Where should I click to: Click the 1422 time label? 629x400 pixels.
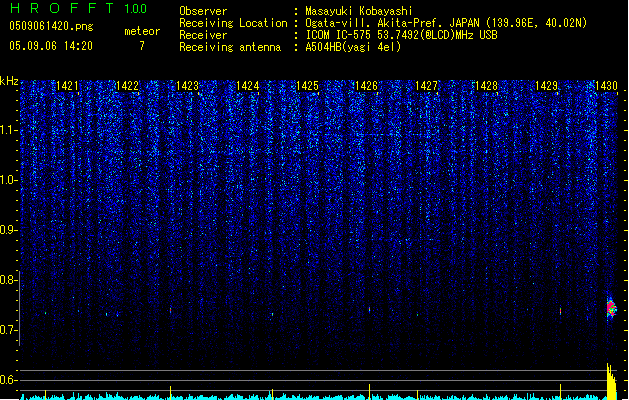tap(127, 86)
